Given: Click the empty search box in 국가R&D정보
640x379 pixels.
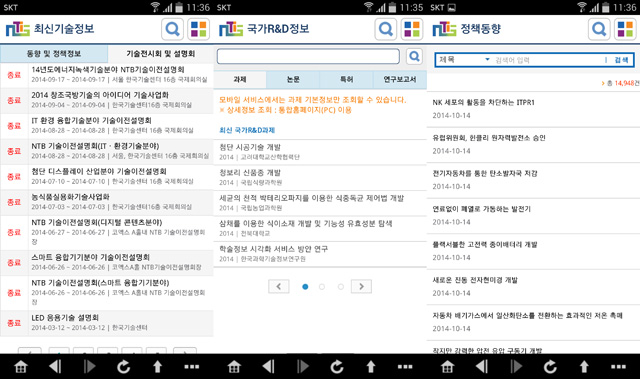Looking at the screenshot, I should tap(308, 56).
